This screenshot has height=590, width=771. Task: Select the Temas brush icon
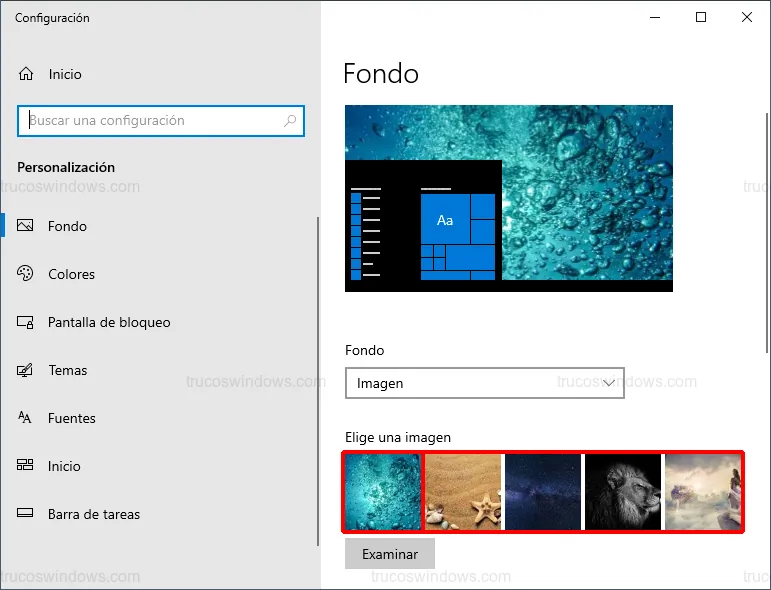(x=26, y=370)
